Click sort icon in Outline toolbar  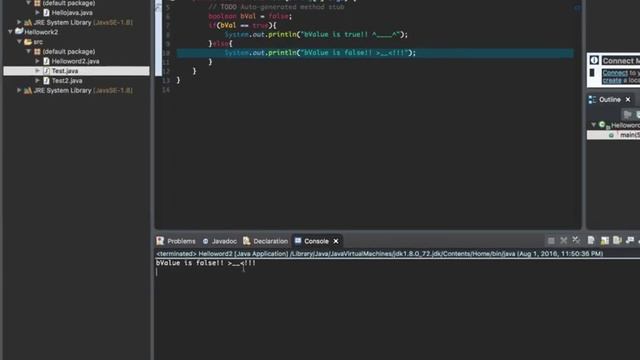[x=627, y=114]
